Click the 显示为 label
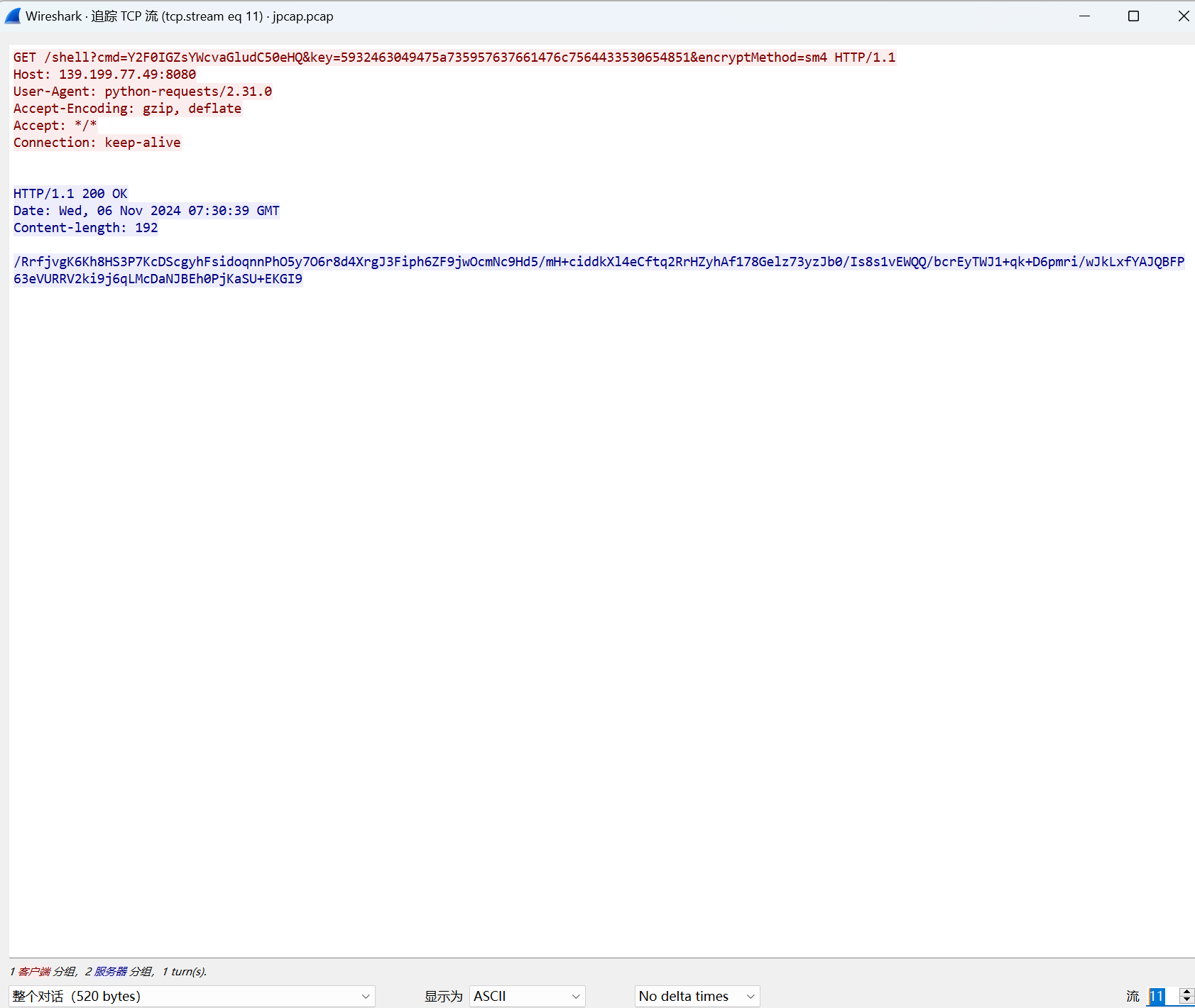This screenshot has width=1195, height=1008. (443, 996)
